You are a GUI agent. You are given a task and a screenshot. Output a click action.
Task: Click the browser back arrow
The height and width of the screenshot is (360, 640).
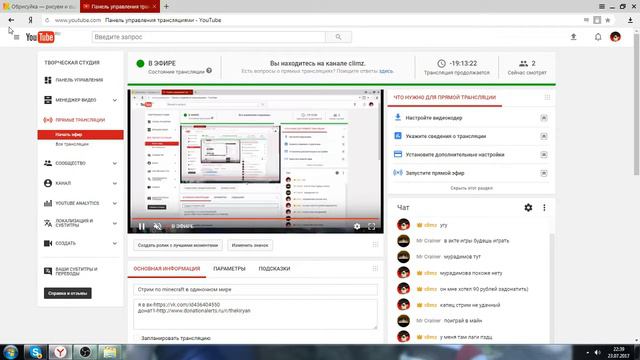(11, 20)
